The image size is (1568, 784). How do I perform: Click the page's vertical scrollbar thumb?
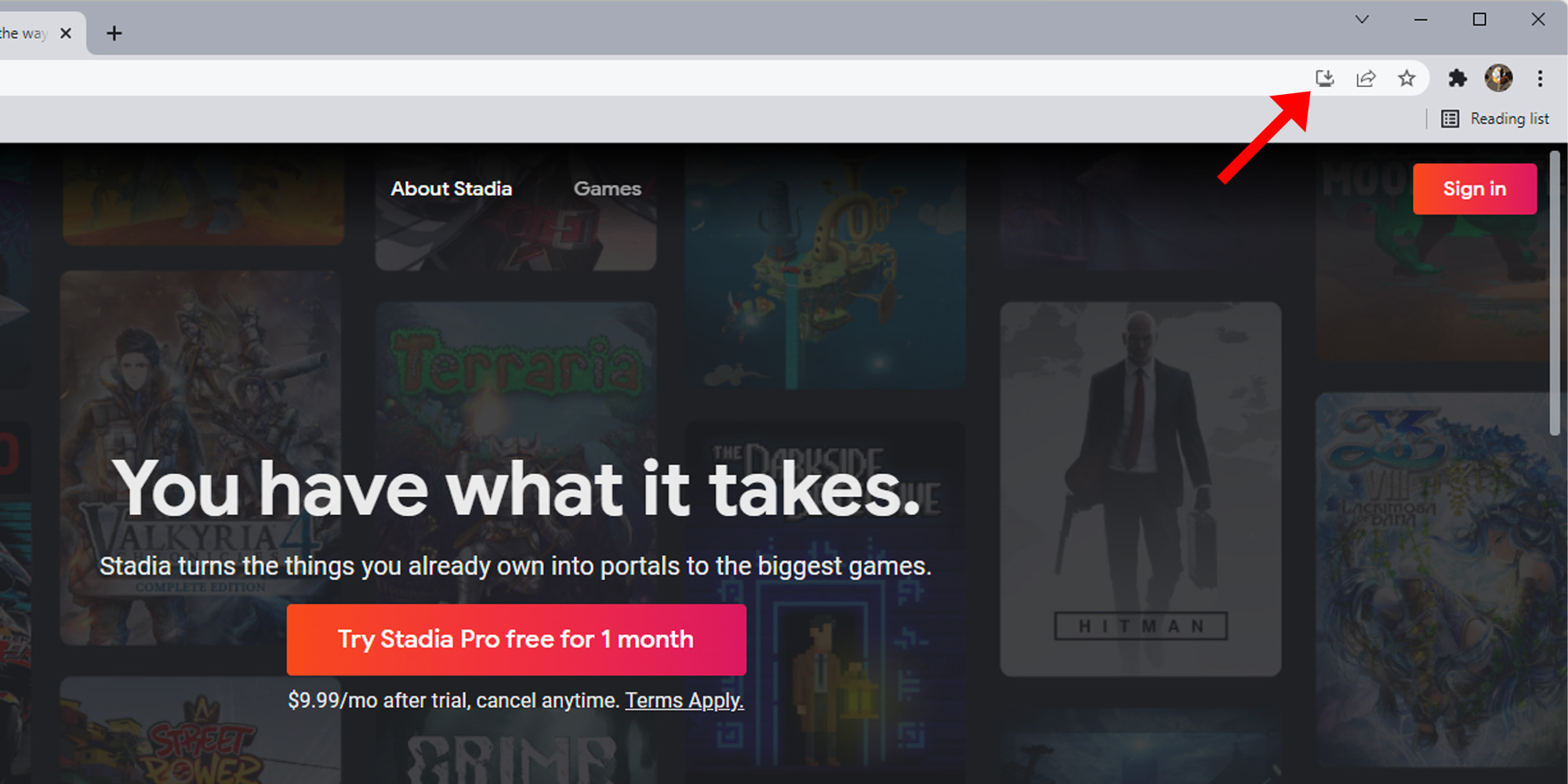click(1555, 294)
